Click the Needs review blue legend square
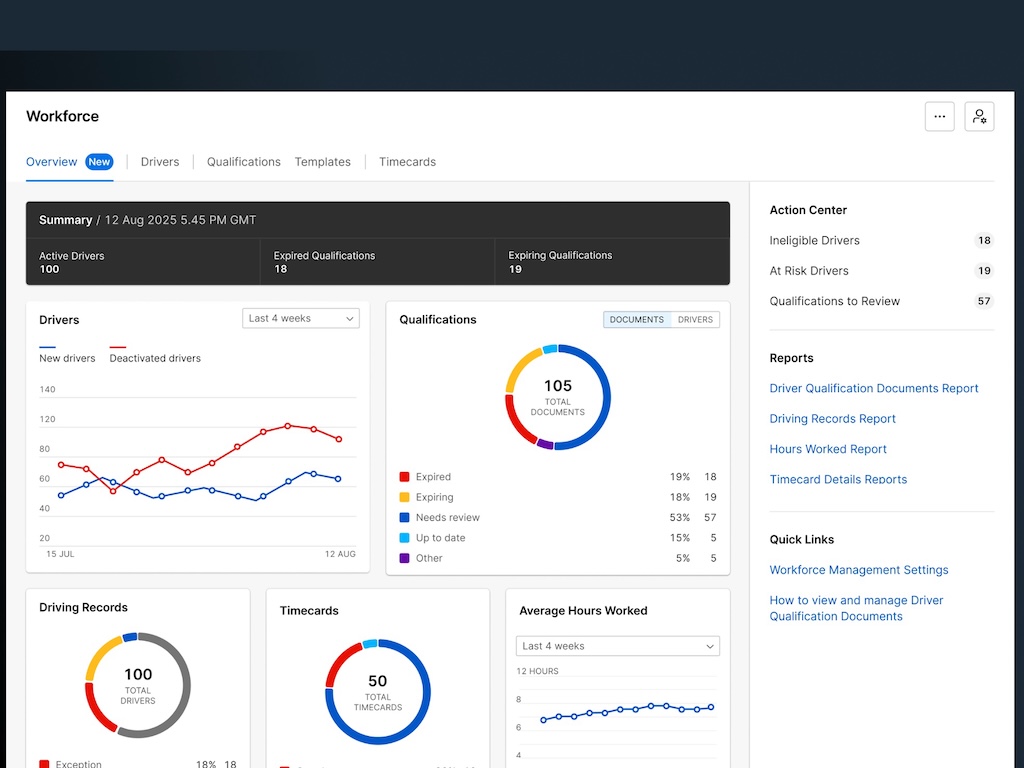The height and width of the screenshot is (768, 1024). [404, 517]
